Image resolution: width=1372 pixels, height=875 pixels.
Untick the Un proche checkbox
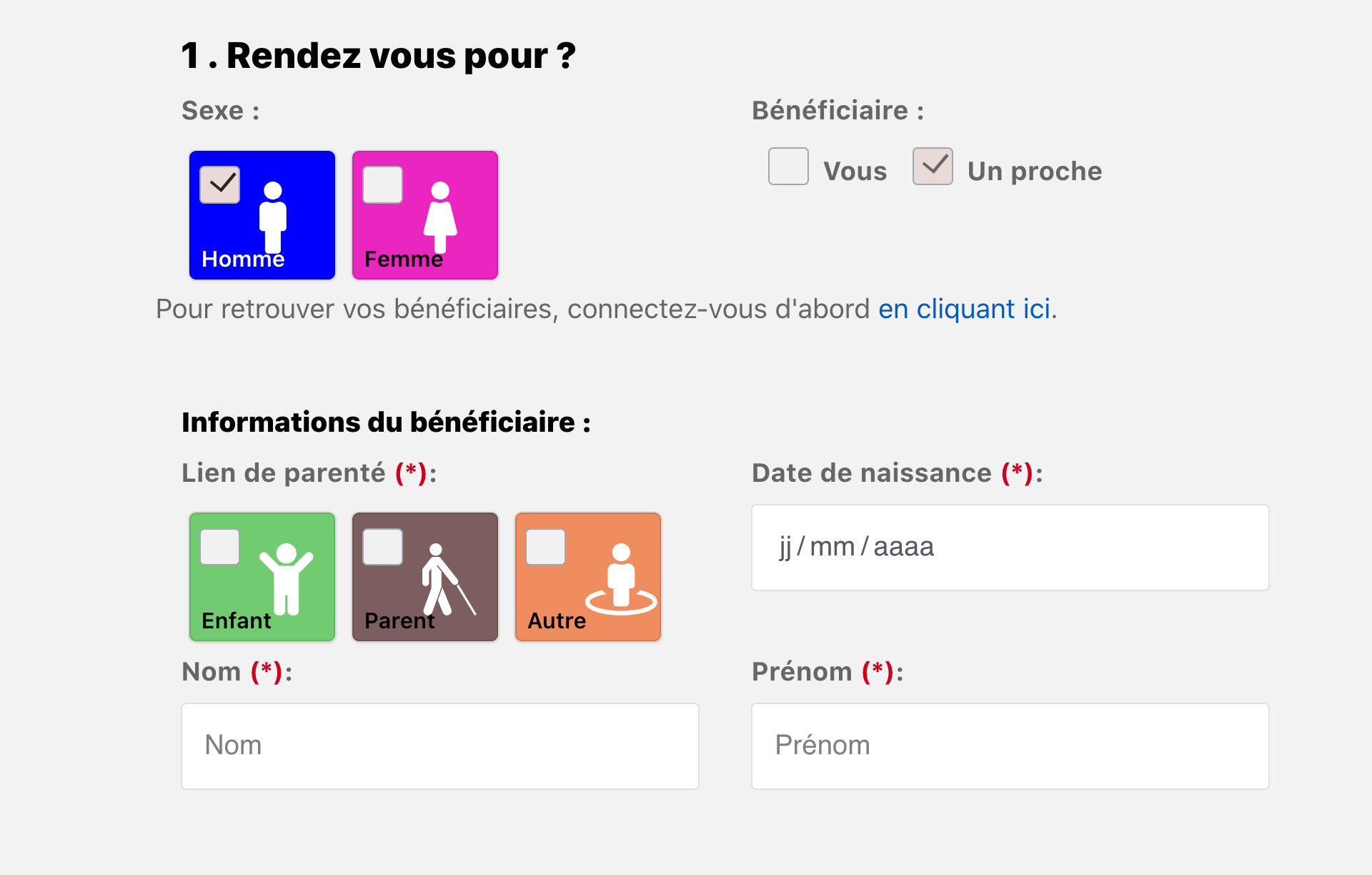tap(933, 167)
